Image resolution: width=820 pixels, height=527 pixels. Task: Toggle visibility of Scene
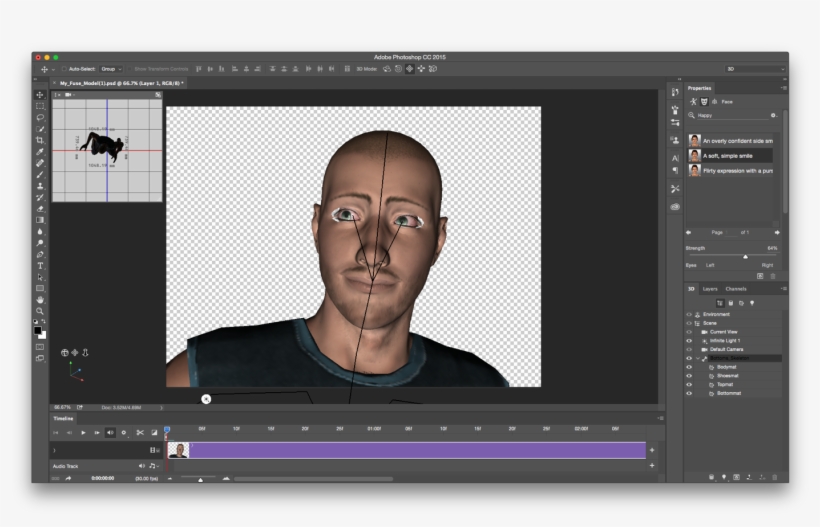pyautogui.click(x=689, y=323)
